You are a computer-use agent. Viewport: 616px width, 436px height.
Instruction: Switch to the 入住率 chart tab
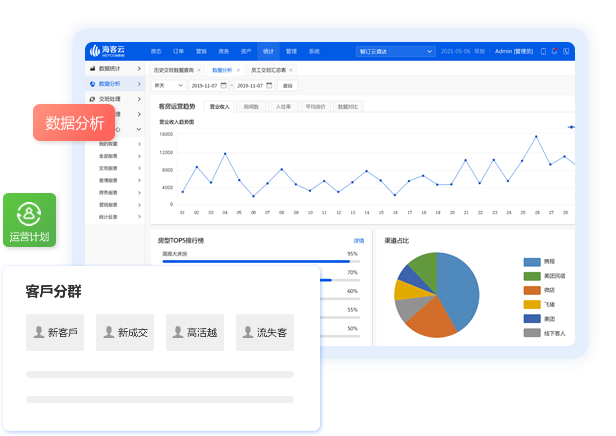283,106
